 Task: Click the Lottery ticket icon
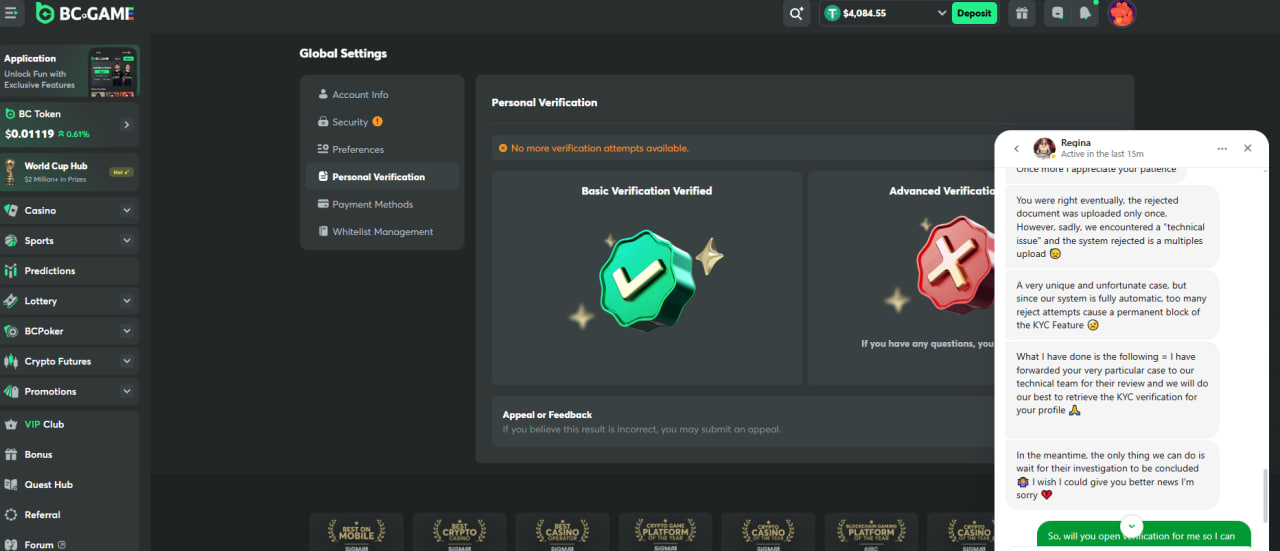point(11,301)
